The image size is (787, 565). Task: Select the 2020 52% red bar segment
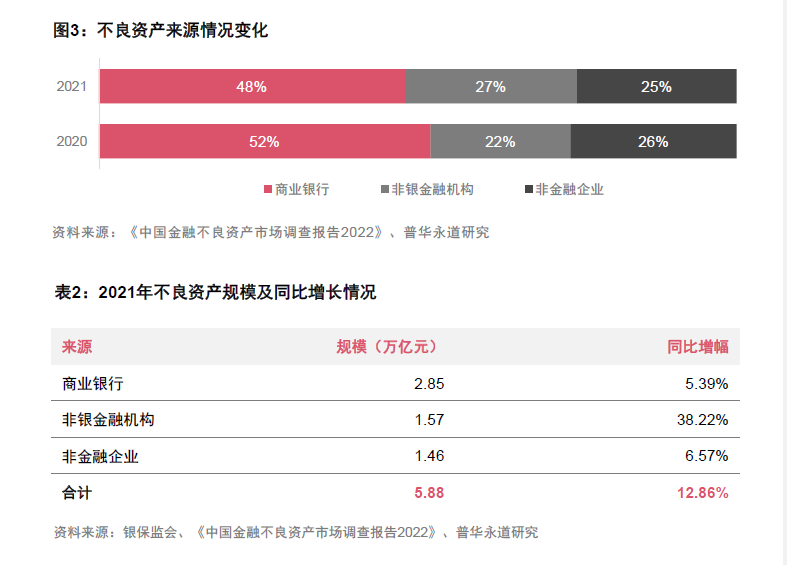265,141
